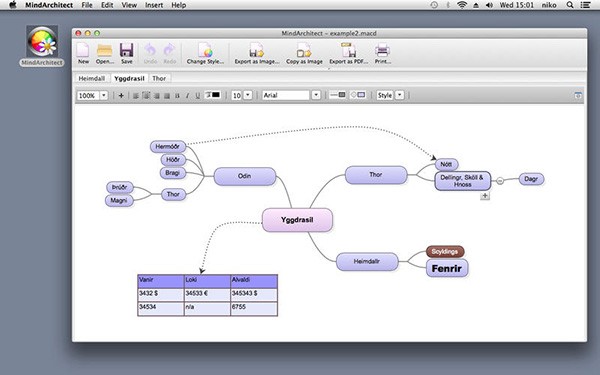Choose Export as PDF icon

(349, 53)
